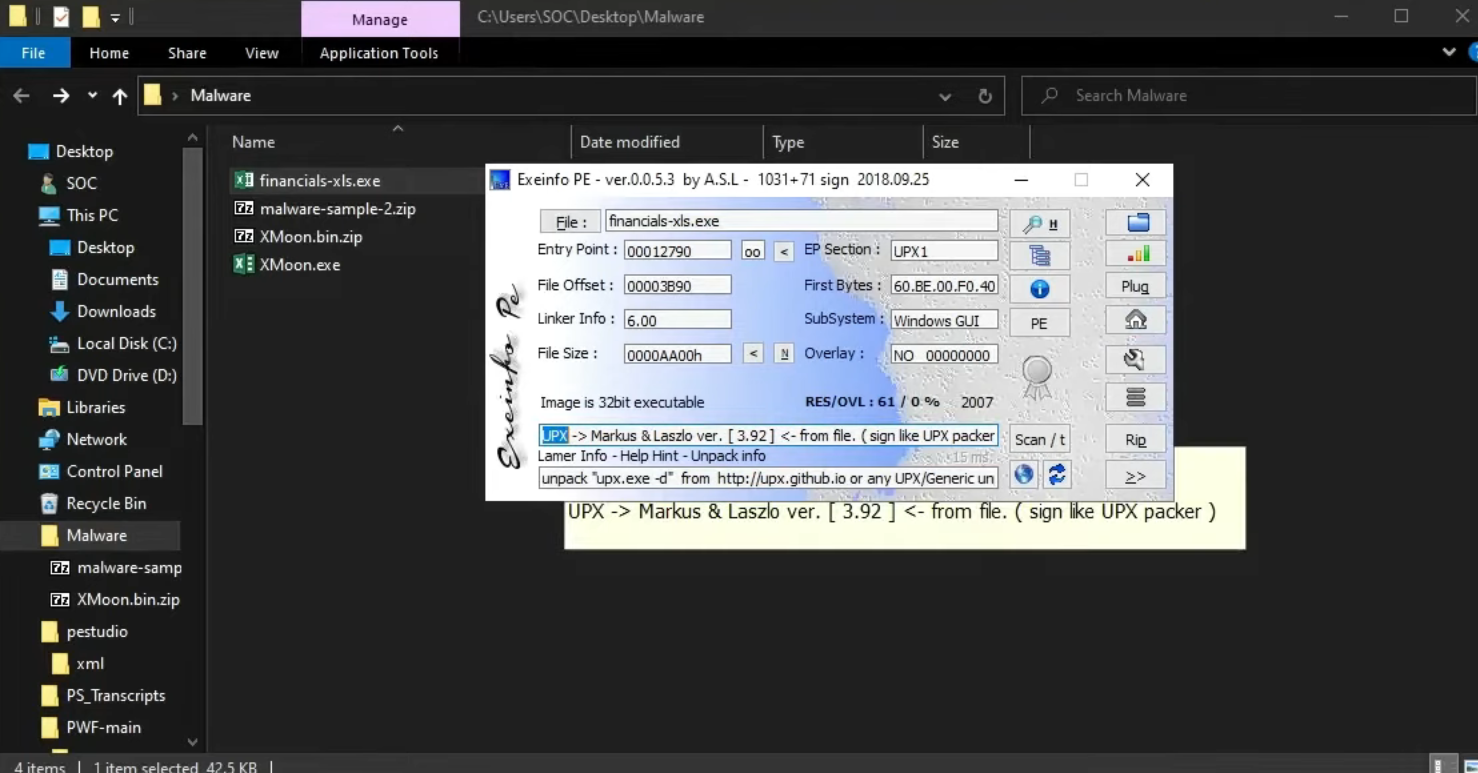
Task: Select financials-xls.exe in the file list
Action: (x=318, y=180)
